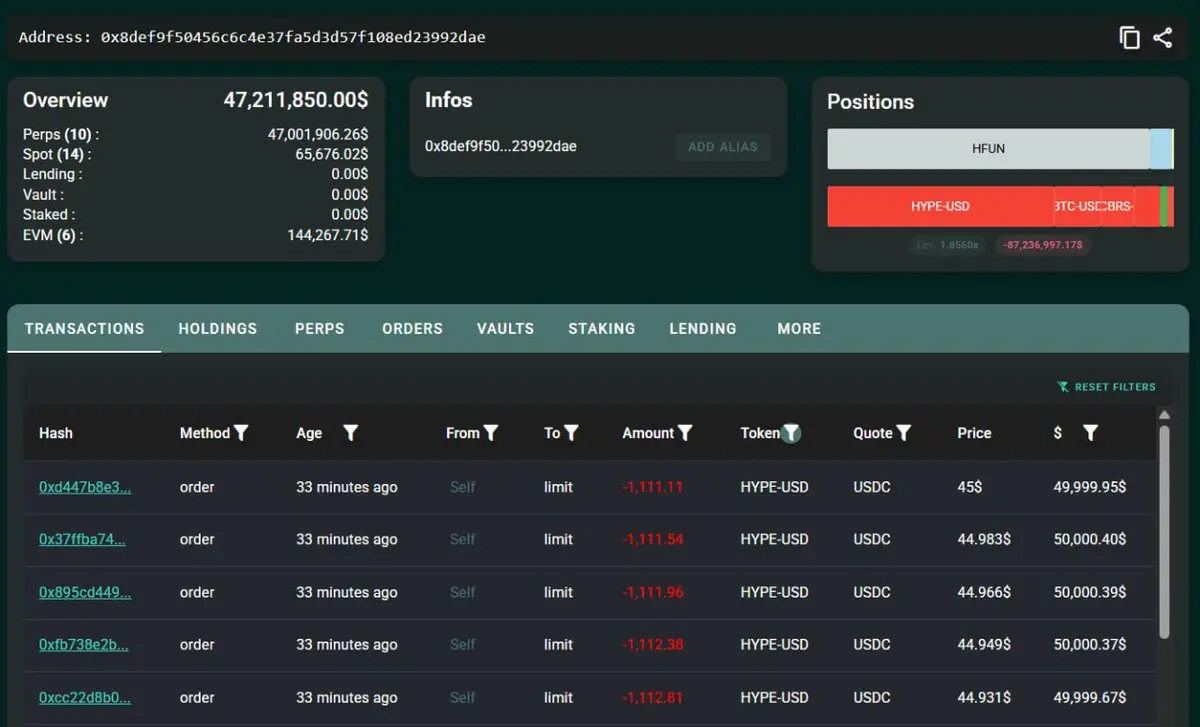Click the Price column header
1200x727 pixels.
[x=974, y=433]
